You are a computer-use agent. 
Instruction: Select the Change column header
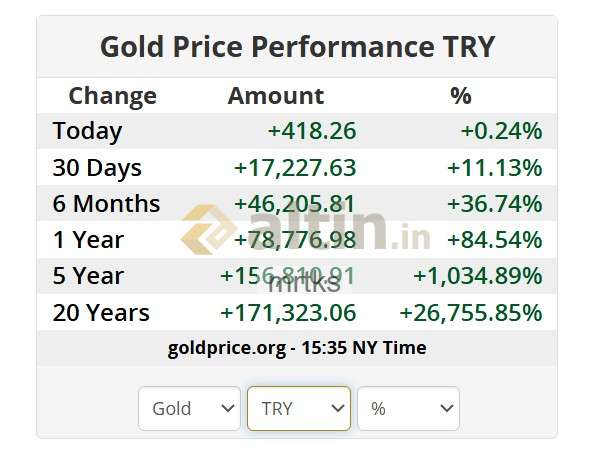click(112, 96)
